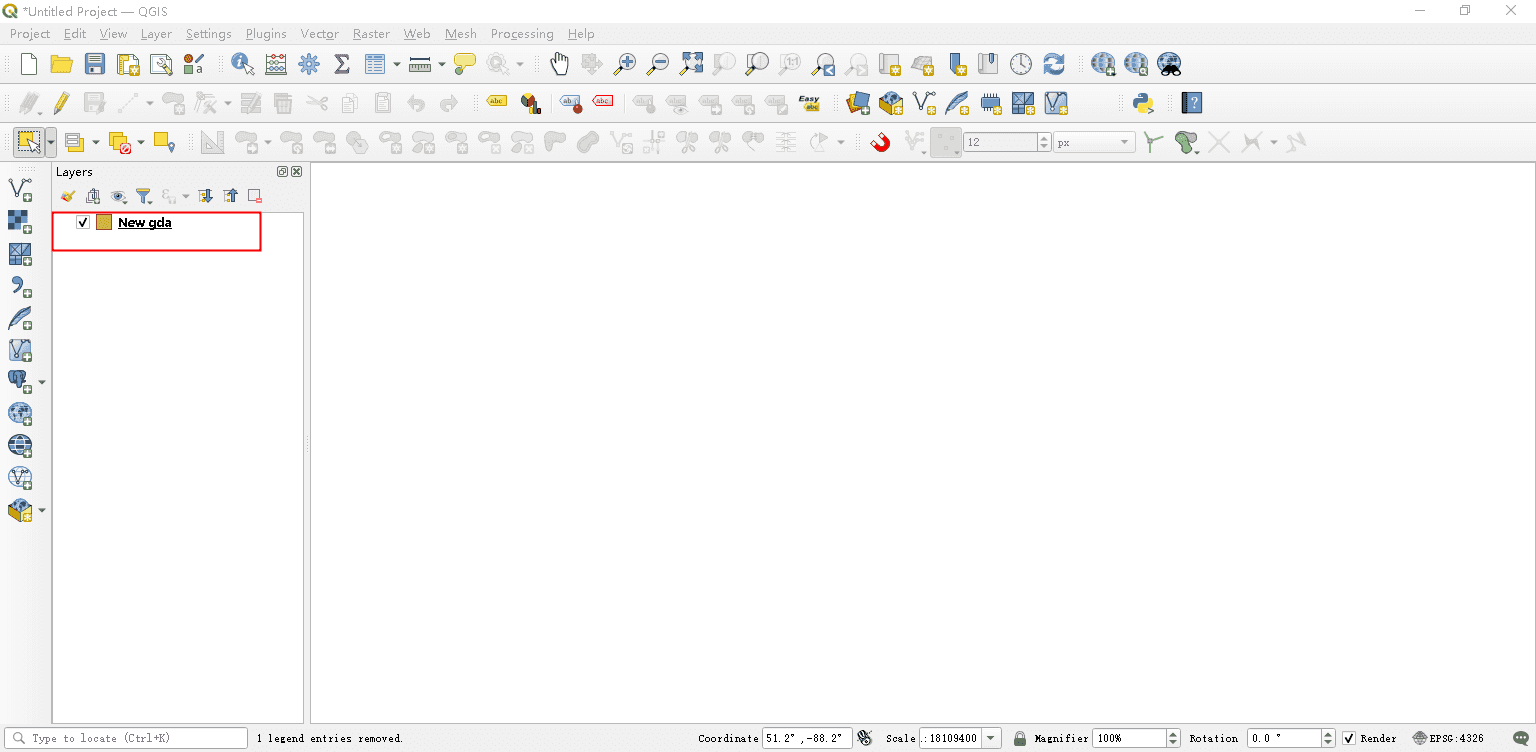The image size is (1536, 752).
Task: Filter the legend with the funnel icon
Action: tap(143, 196)
